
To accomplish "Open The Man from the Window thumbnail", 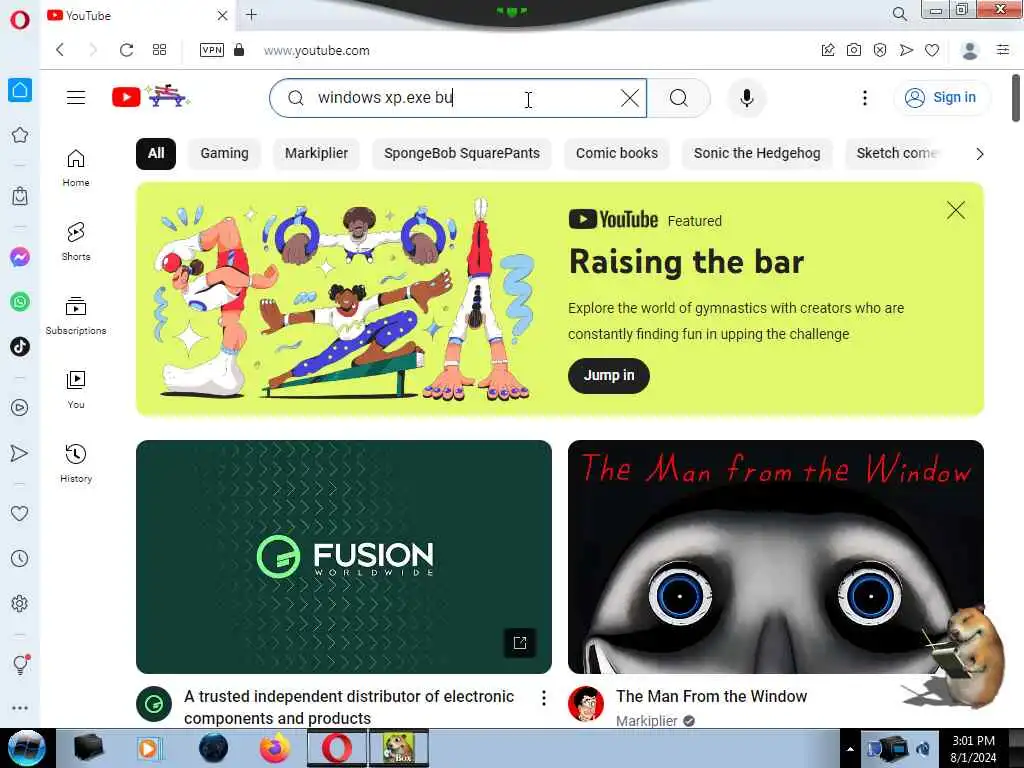I will [775, 556].
